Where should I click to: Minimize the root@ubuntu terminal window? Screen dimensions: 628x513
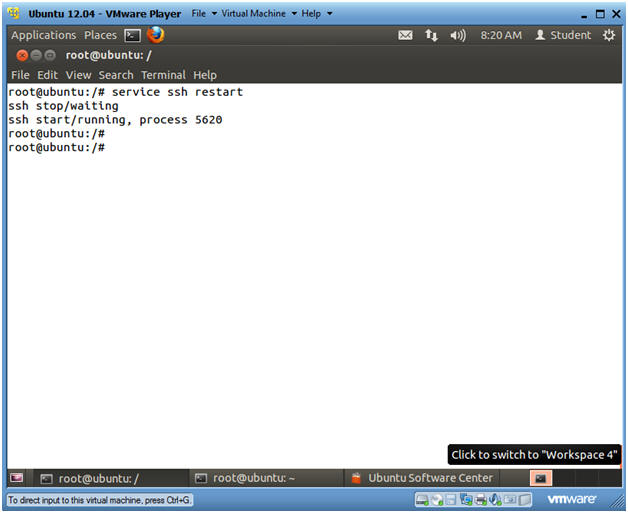[36, 55]
